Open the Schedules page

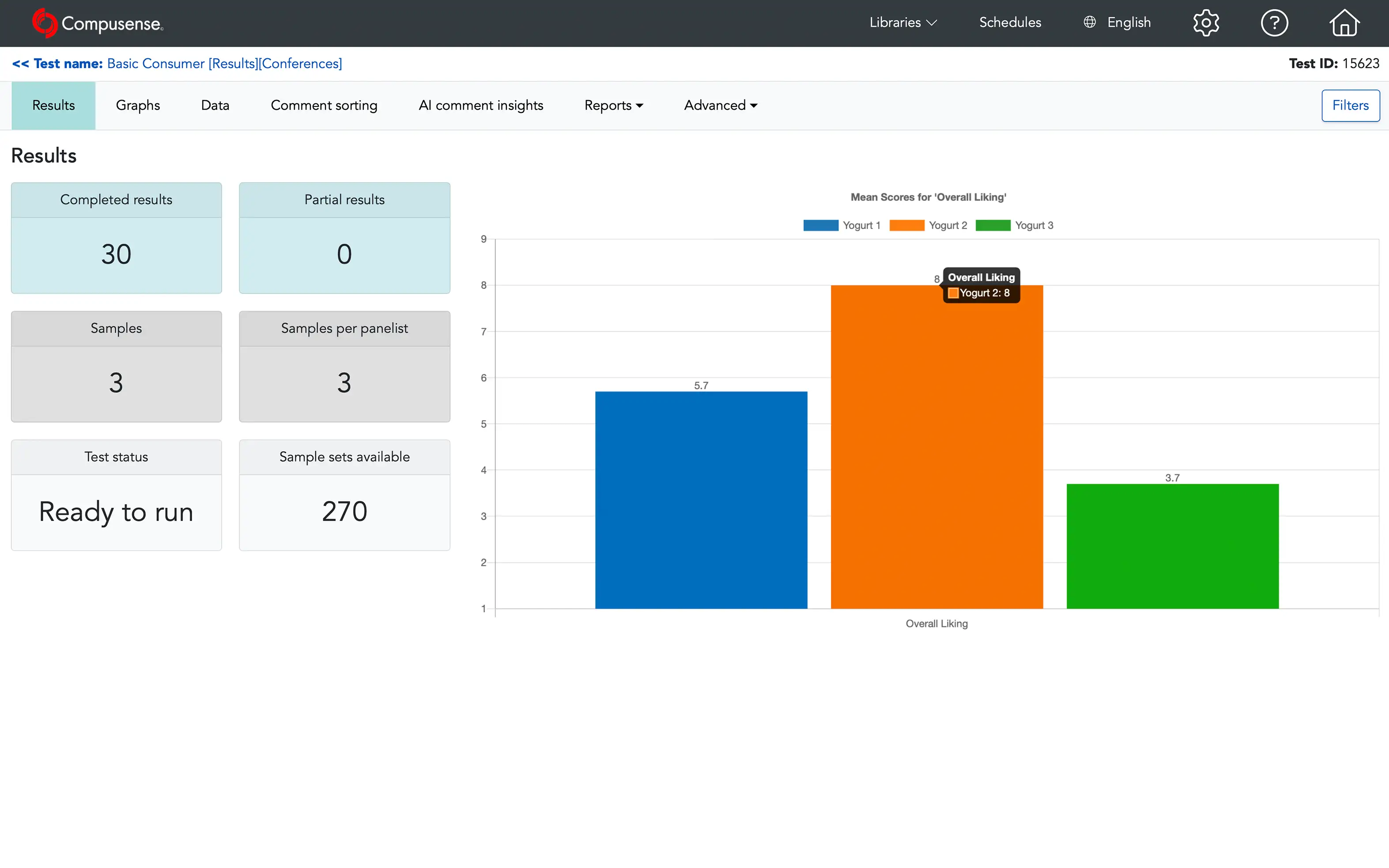click(1010, 23)
